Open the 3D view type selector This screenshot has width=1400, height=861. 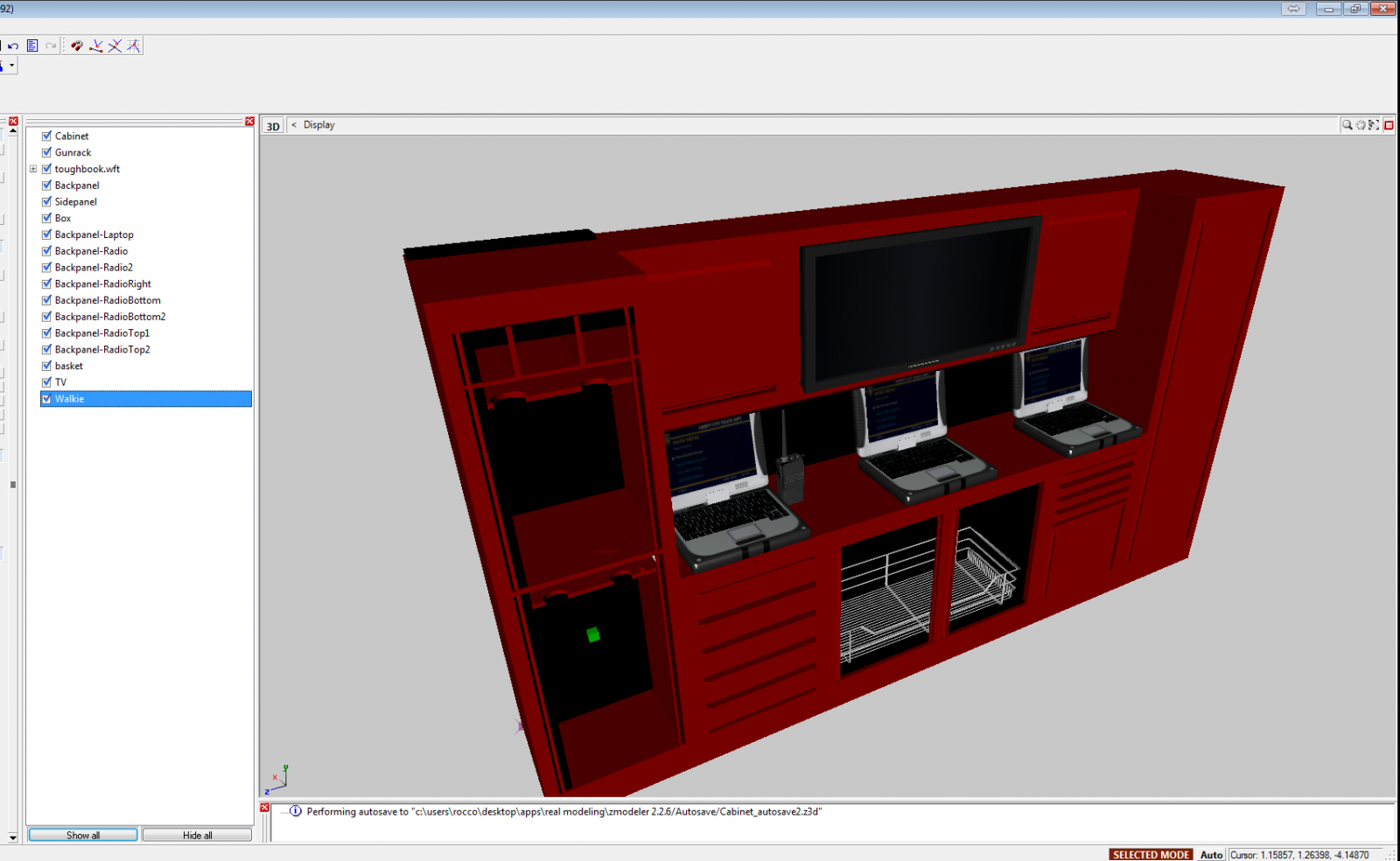coord(273,126)
